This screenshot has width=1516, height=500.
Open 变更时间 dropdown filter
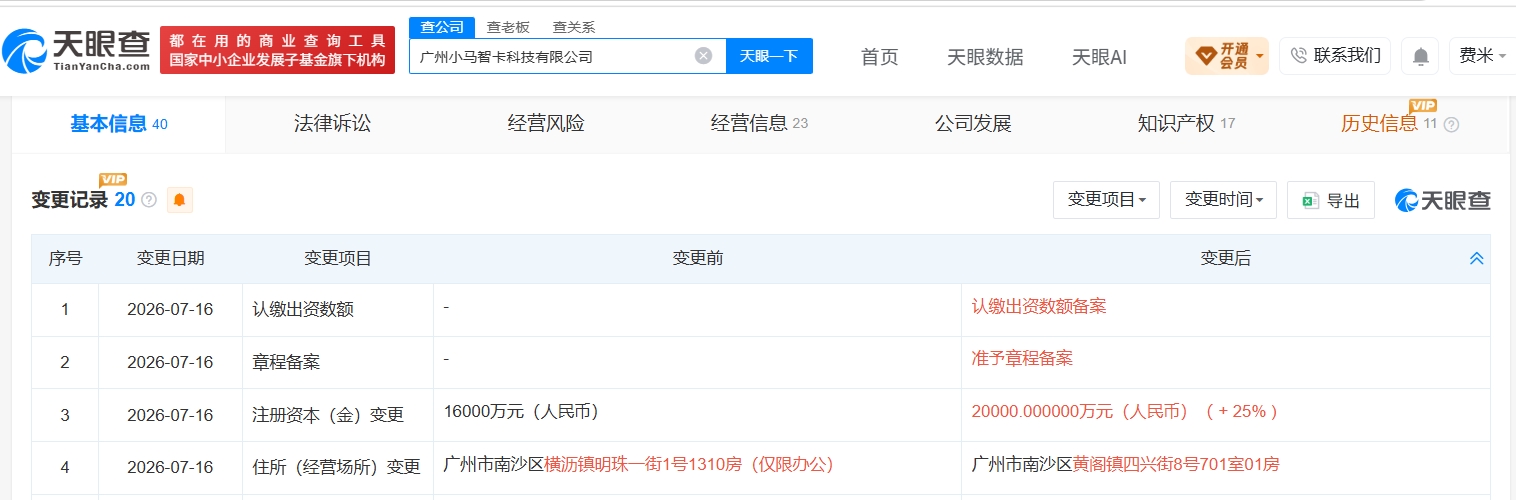pyautogui.click(x=1223, y=200)
